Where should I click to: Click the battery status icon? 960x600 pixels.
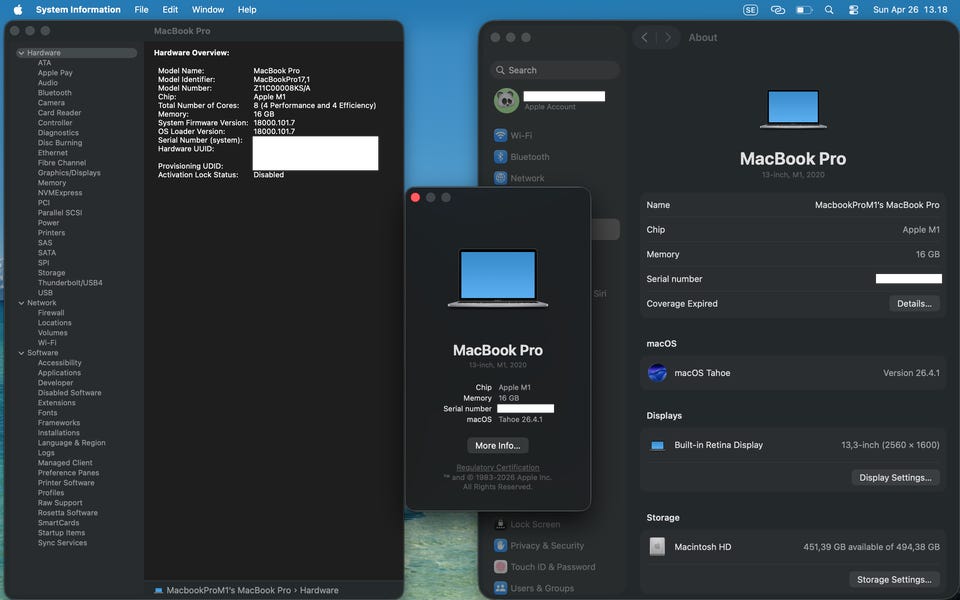pyautogui.click(x=804, y=10)
